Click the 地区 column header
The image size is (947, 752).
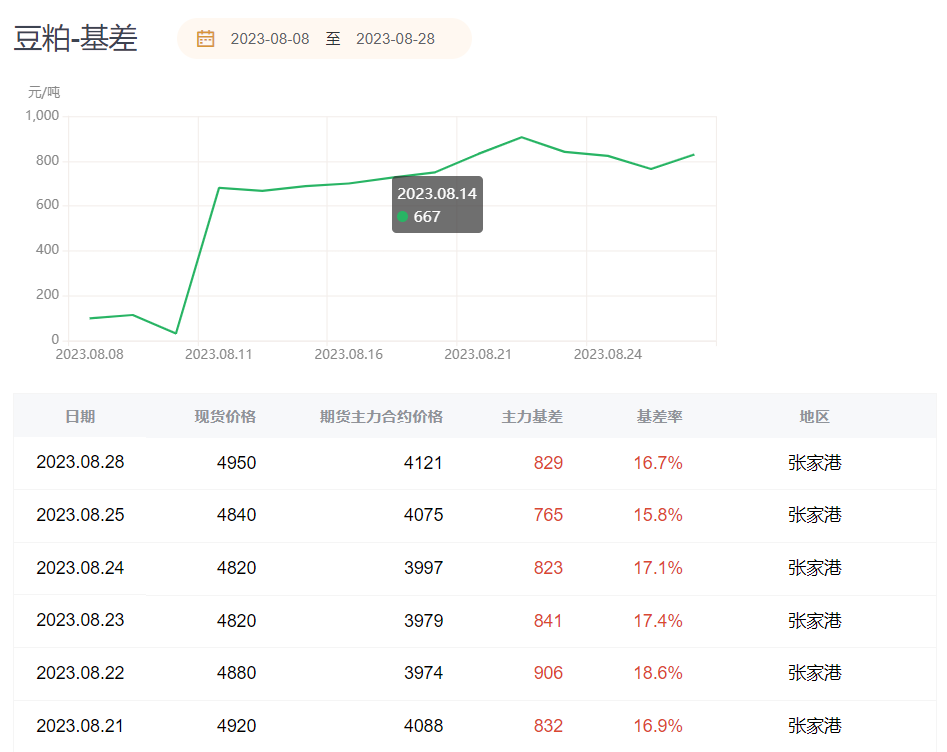pyautogui.click(x=814, y=416)
